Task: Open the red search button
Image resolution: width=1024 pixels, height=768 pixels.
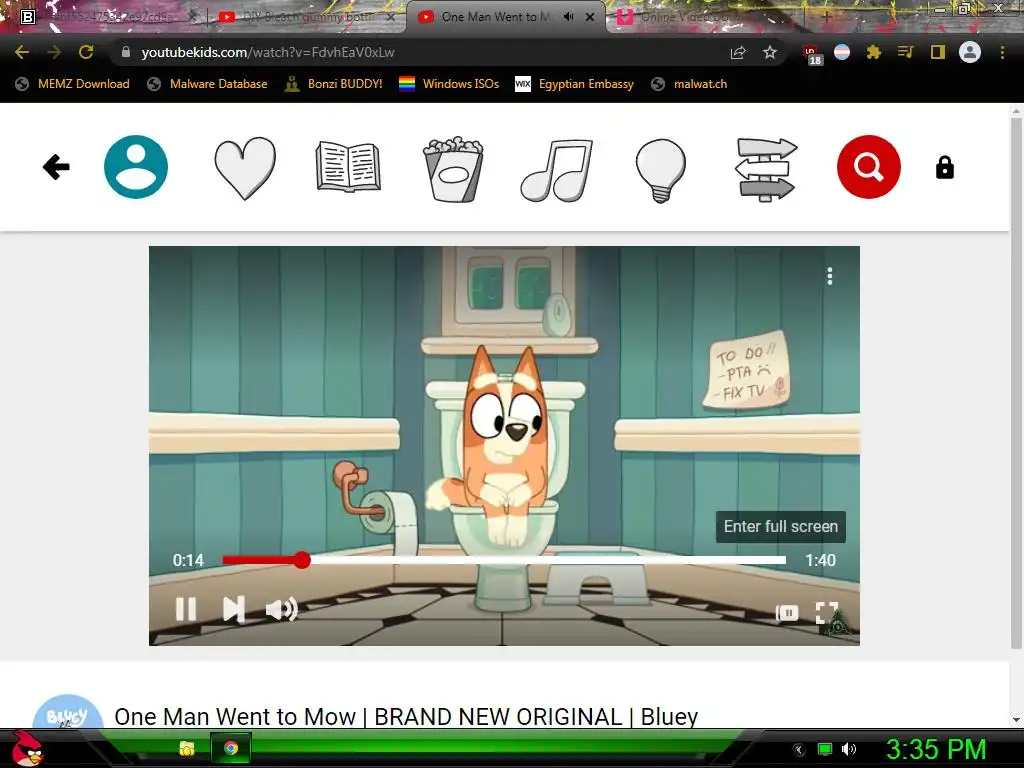Action: point(869,167)
